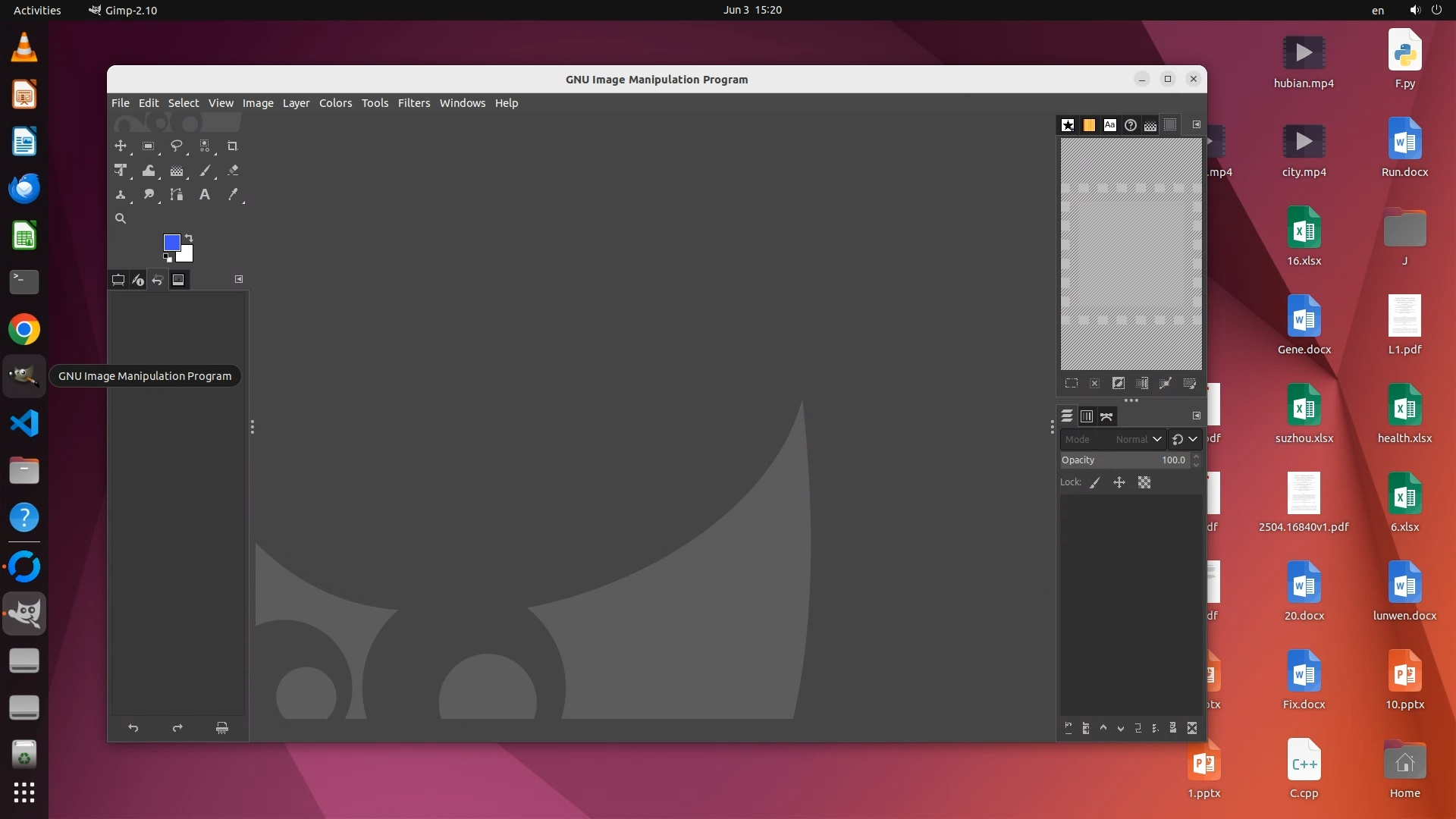Select the Zoom magnifier tool

point(120,218)
